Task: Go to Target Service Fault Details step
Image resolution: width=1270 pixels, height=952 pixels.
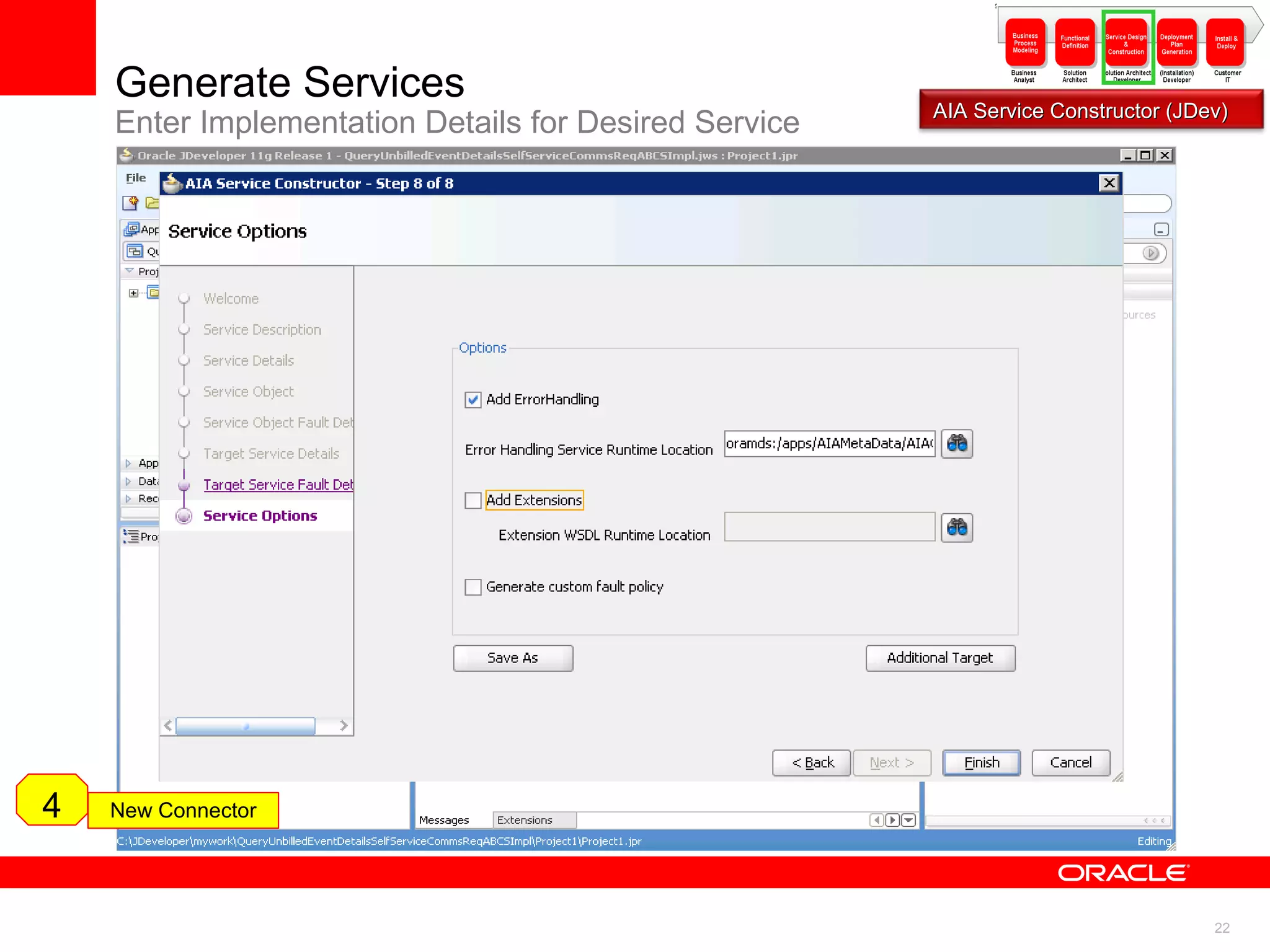Action: pos(278,485)
